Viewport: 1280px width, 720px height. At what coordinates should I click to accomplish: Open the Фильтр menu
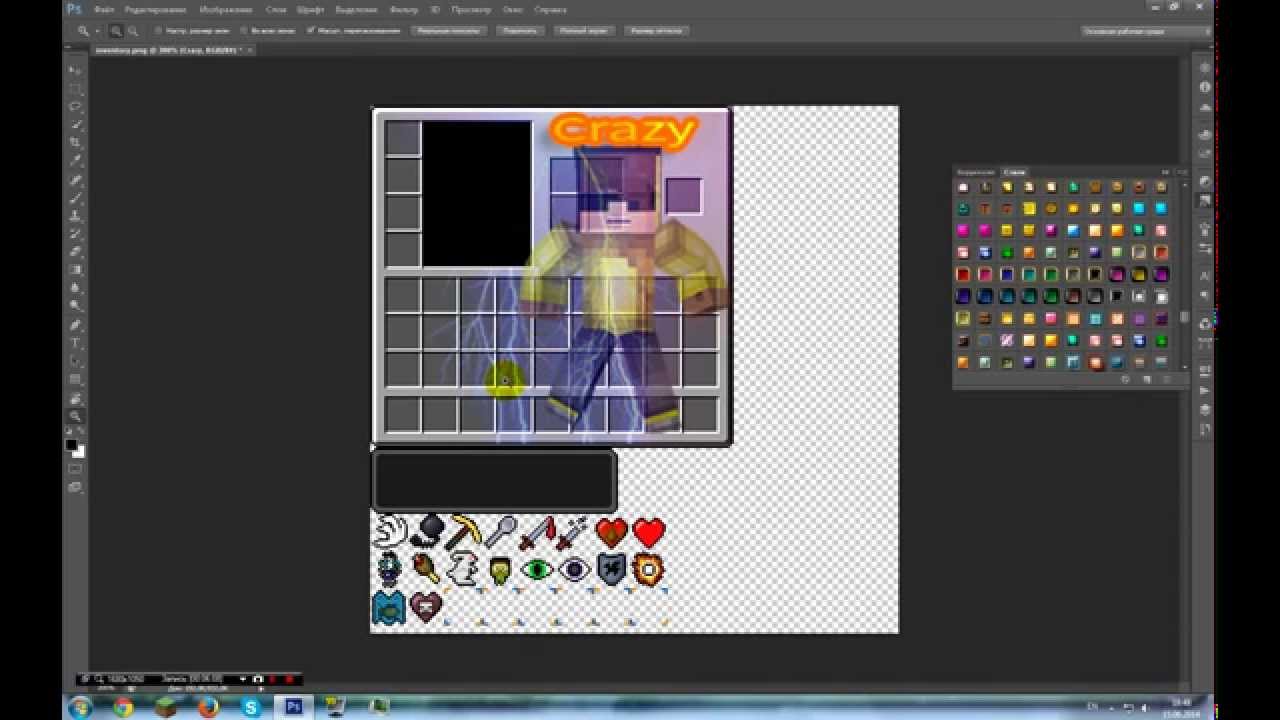(403, 9)
